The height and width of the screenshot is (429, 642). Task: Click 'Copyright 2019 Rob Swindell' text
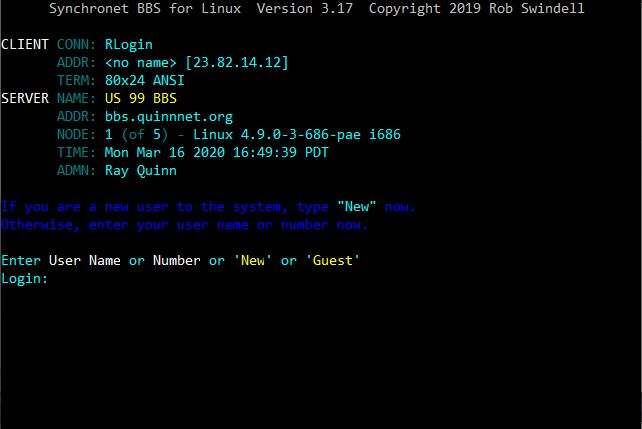tap(477, 8)
